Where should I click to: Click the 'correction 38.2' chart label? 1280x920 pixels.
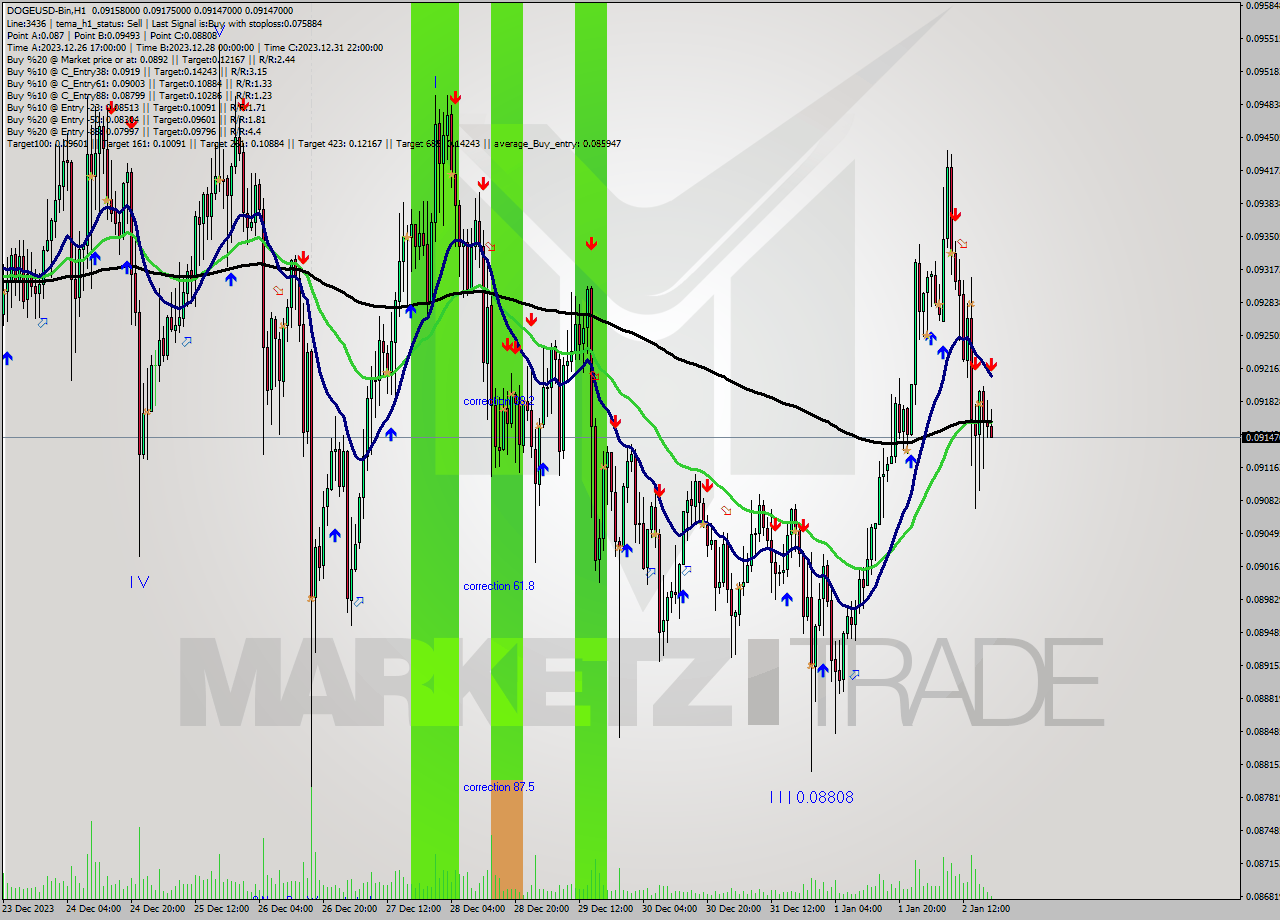pos(498,401)
